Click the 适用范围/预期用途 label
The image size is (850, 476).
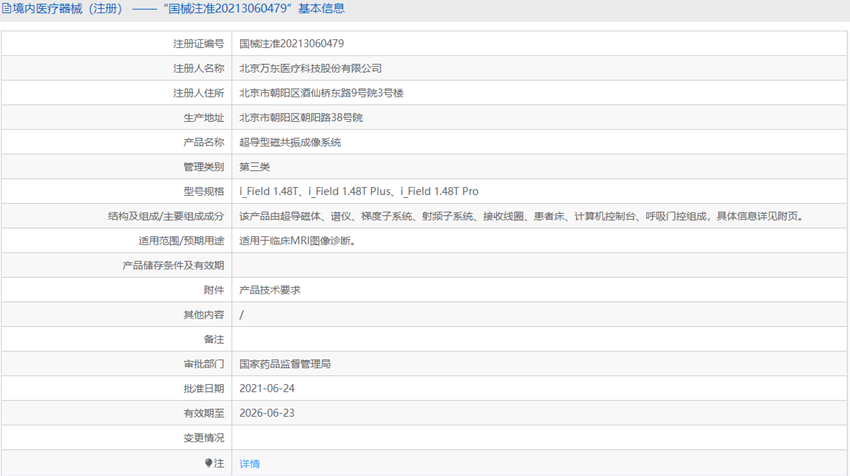click(181, 241)
